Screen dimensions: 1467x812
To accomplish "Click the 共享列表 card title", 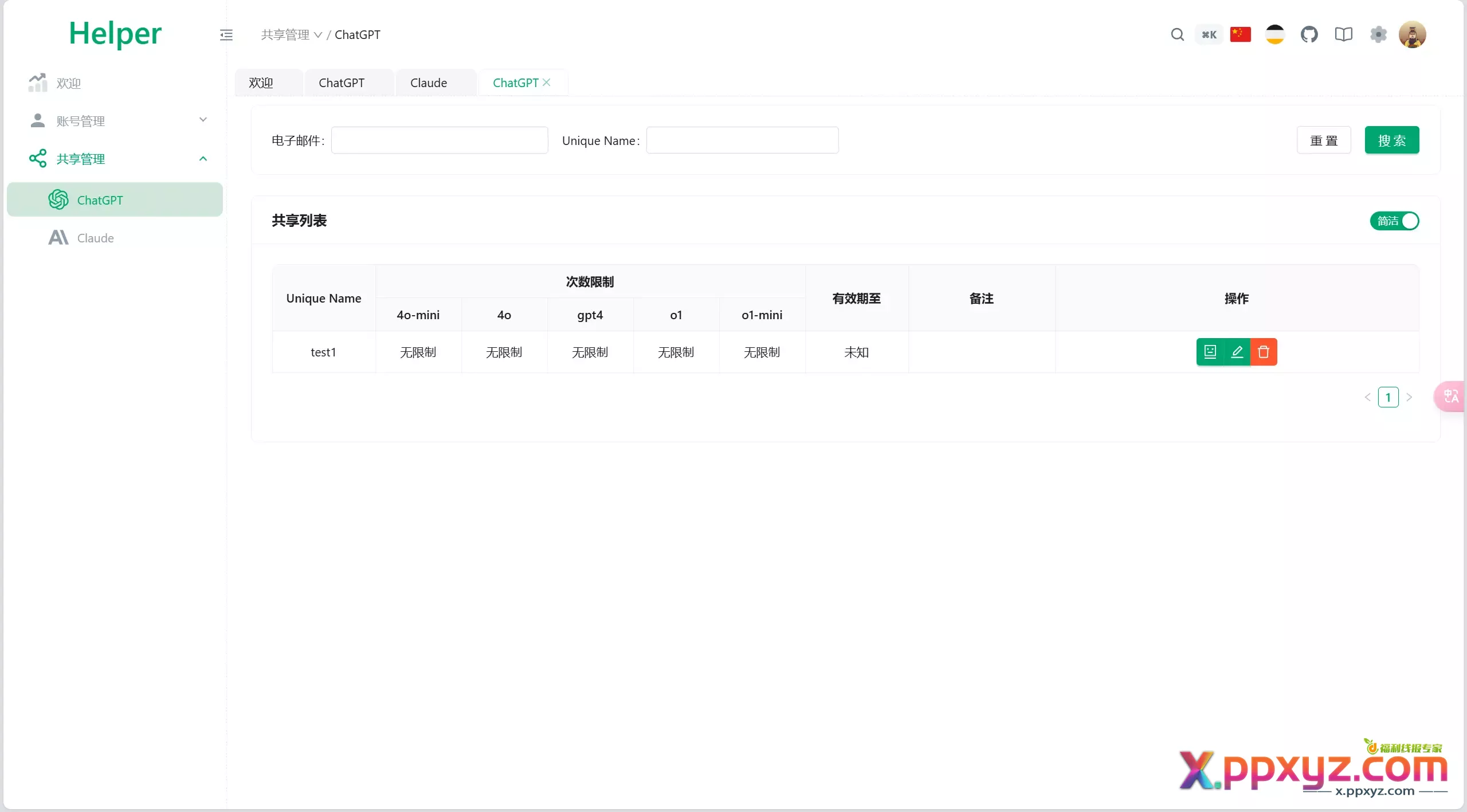I will coord(299,221).
